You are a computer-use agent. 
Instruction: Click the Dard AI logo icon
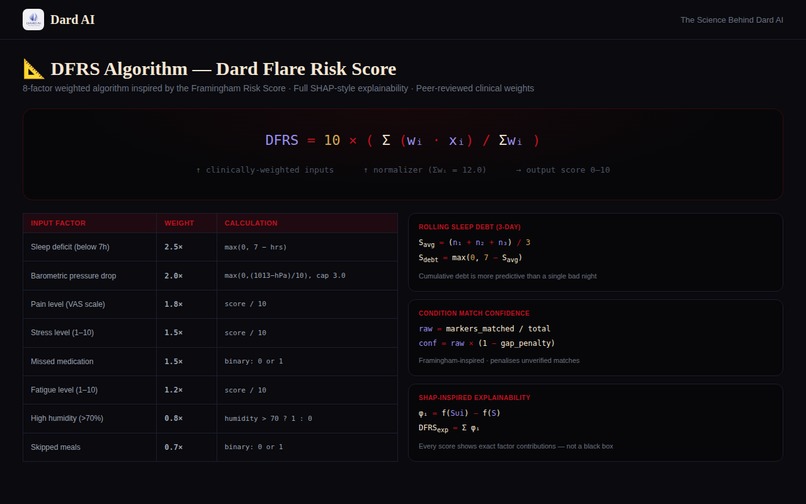tap(33, 20)
